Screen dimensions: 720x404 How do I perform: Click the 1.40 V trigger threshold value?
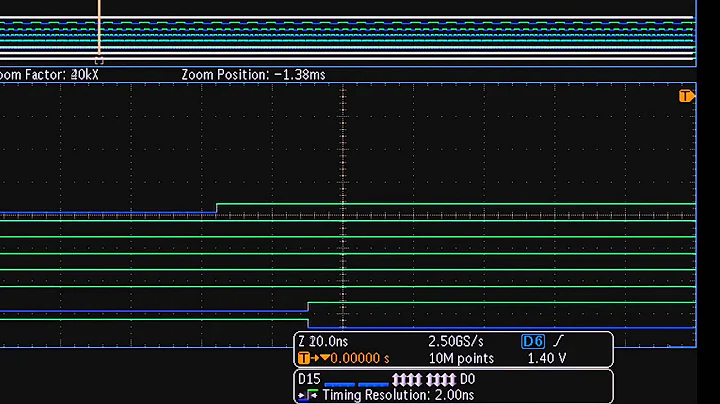click(546, 359)
